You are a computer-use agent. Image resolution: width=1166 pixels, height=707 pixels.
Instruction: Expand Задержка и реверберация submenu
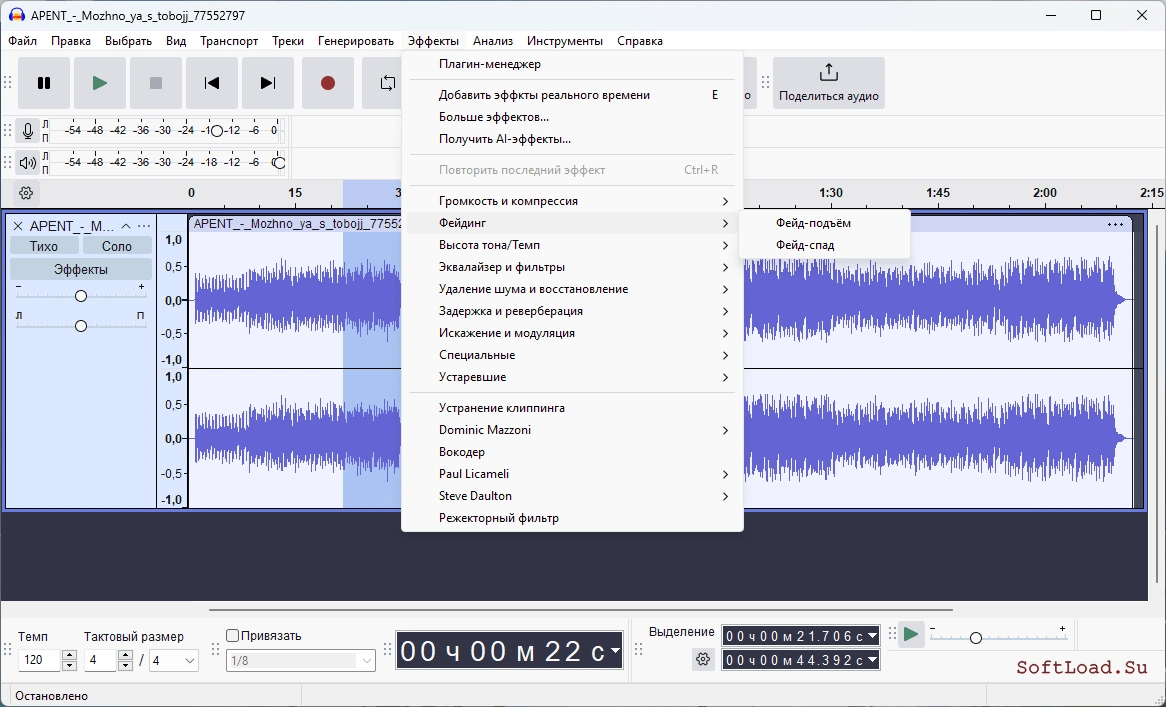(573, 311)
